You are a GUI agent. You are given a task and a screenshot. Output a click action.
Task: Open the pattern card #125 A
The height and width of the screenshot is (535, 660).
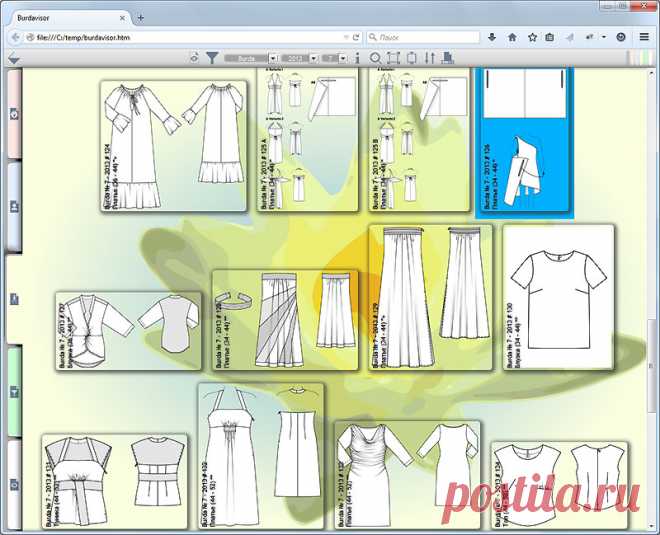point(308,139)
